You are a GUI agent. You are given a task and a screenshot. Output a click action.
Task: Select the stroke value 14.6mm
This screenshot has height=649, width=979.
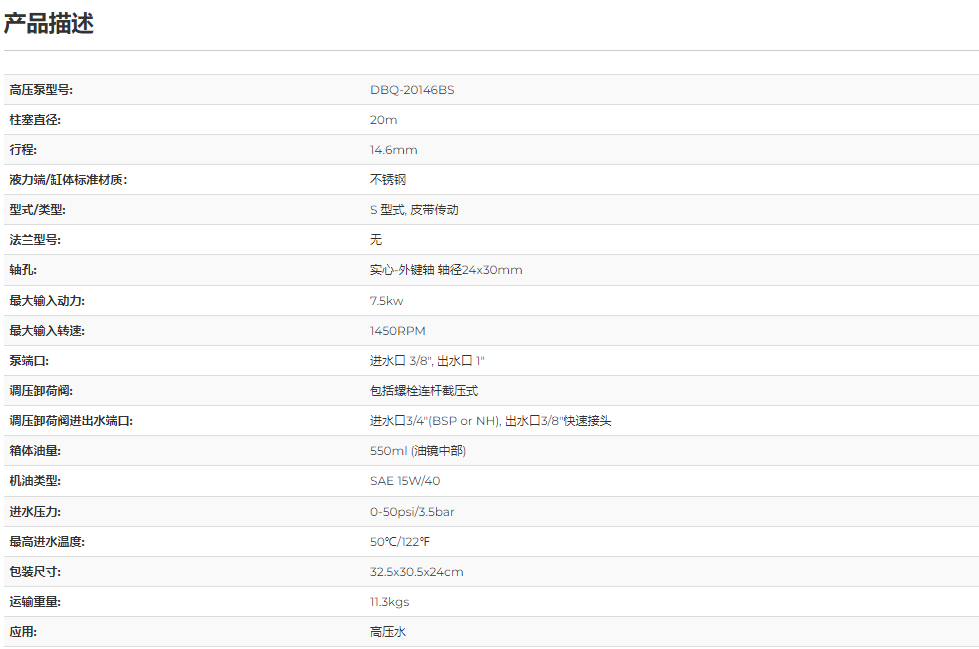click(393, 150)
